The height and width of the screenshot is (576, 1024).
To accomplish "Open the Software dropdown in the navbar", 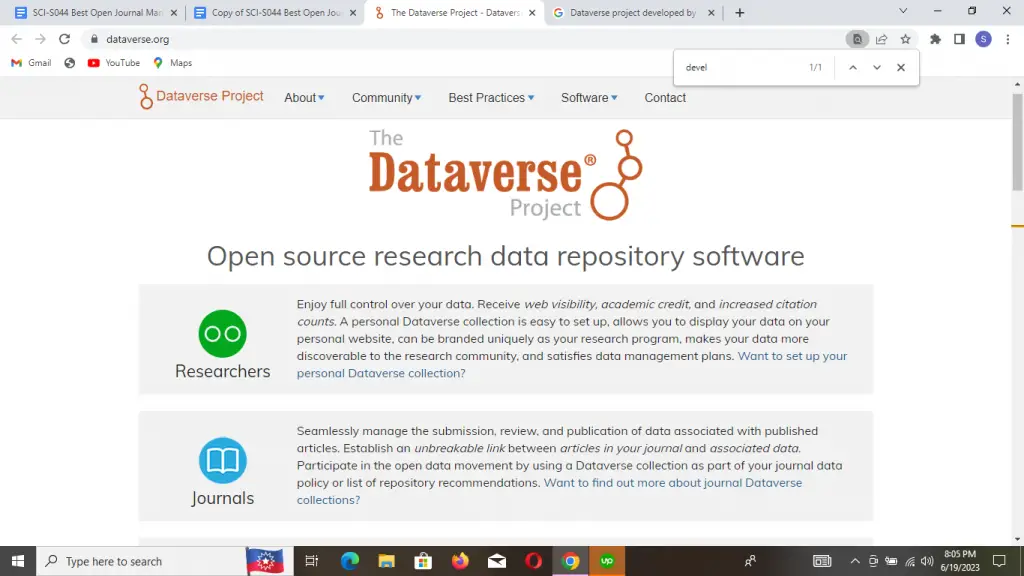I will (589, 98).
